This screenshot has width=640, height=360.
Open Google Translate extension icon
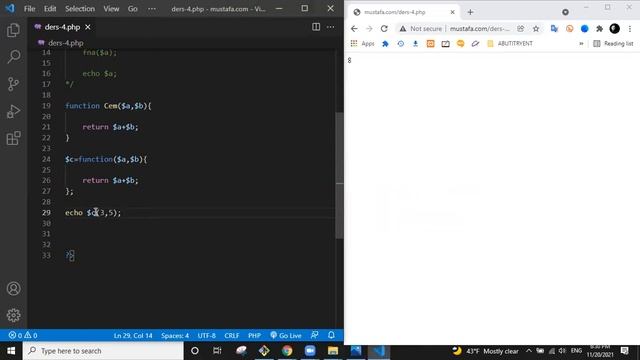[554, 29]
